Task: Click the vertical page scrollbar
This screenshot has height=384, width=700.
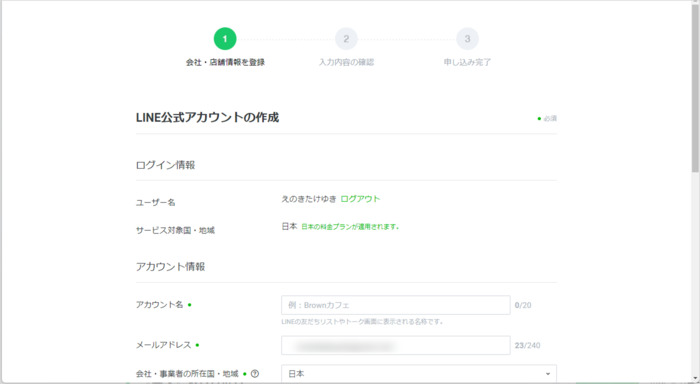Action: coord(695,89)
